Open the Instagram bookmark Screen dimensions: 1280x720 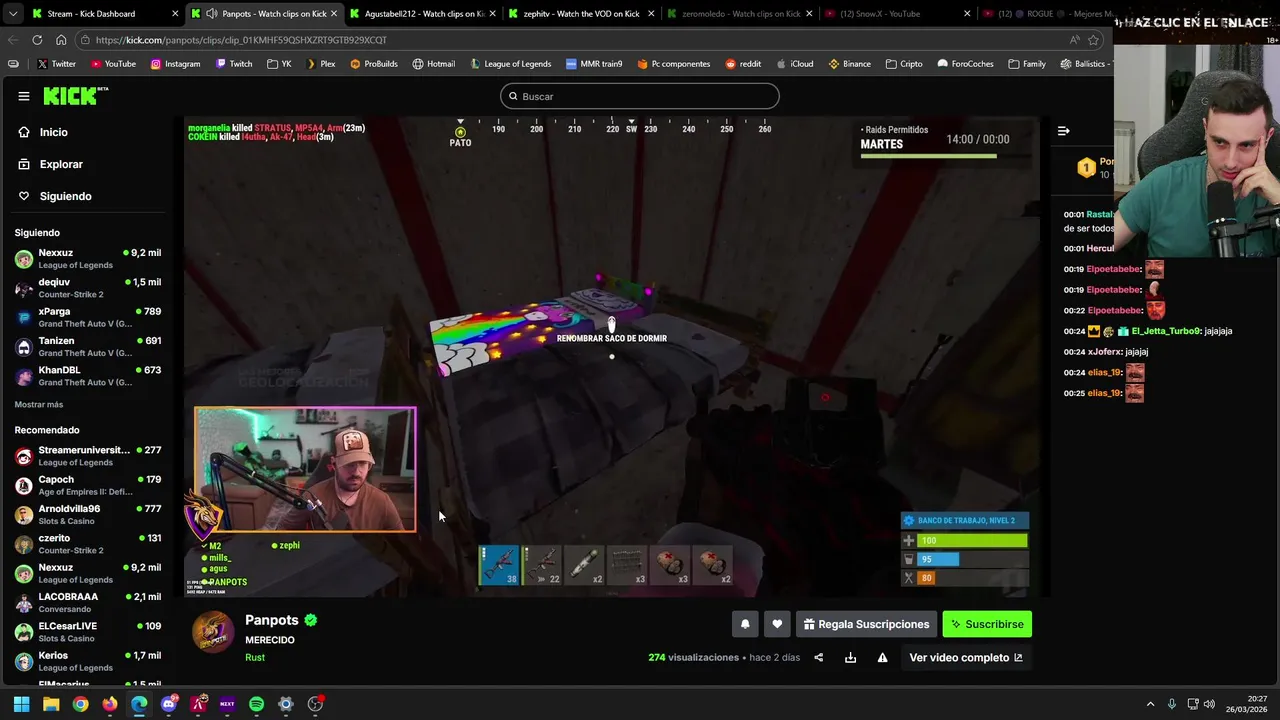175,64
